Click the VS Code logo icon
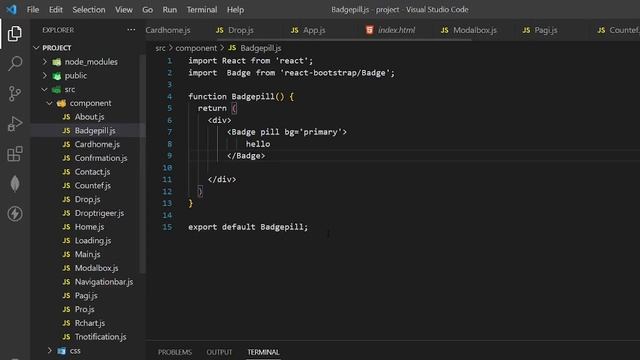Screen dimensions: 640x360 point(11,9)
